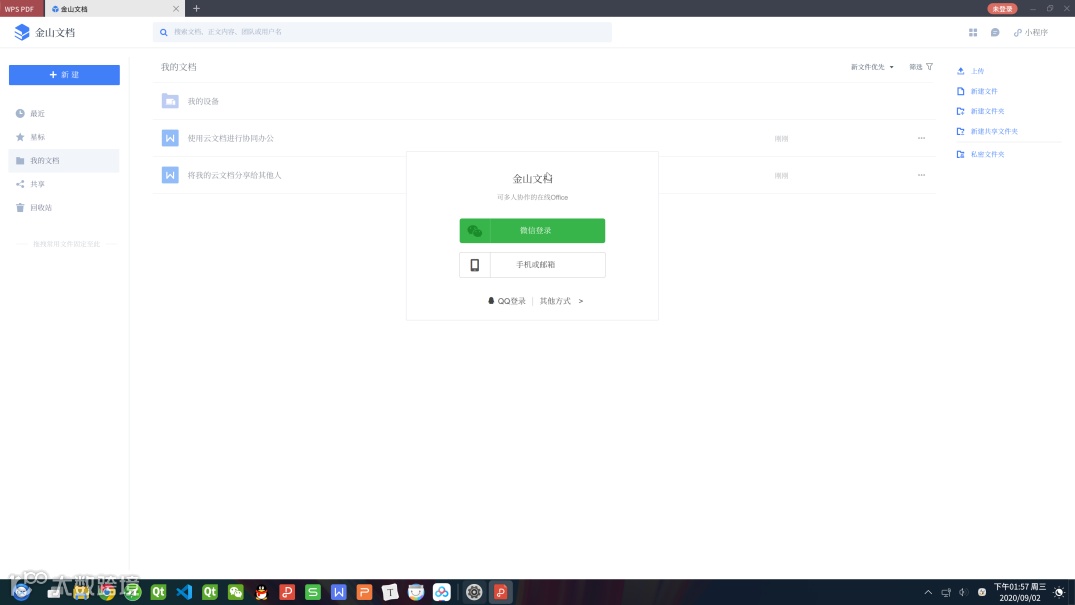Viewport: 1075px width, 605px height.
Task: Open Baidu Netdisk icon in taskbar
Action: click(x=442, y=592)
